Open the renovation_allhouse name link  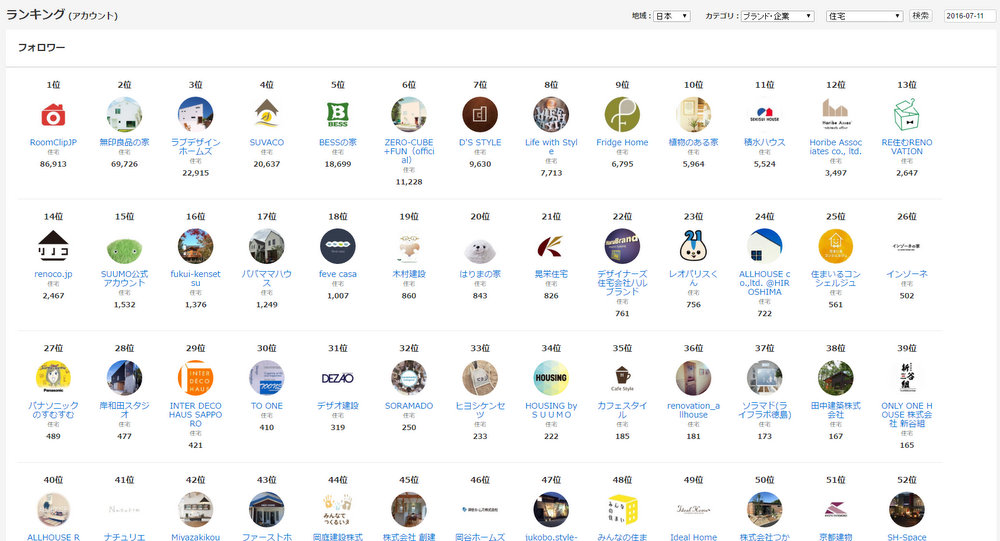pos(693,410)
